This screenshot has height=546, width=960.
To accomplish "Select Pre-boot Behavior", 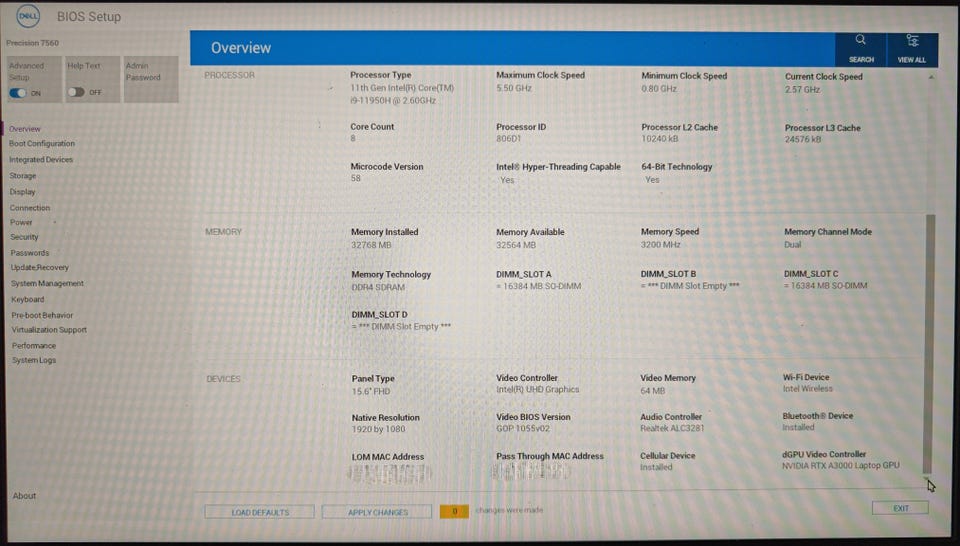I will 42,315.
